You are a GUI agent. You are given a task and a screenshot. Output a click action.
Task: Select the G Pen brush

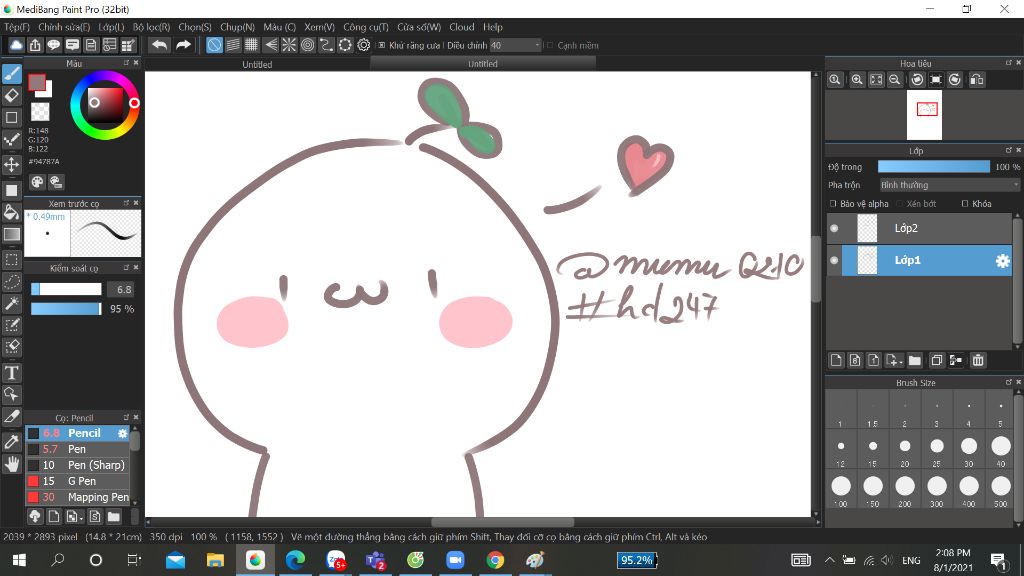[78, 481]
